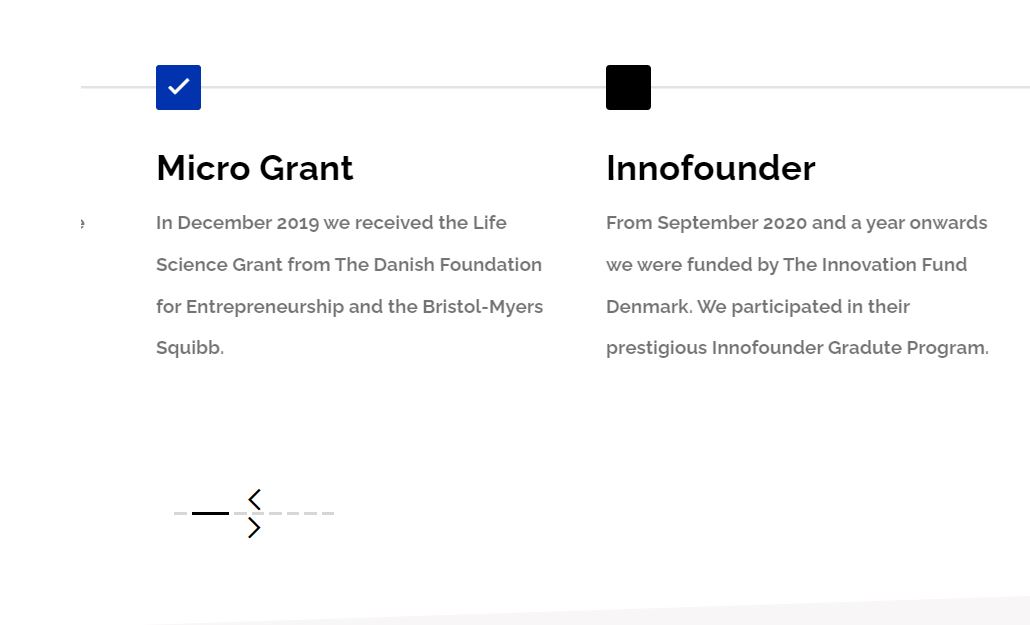Go to previous slide with left chevron
The image size is (1030, 625).
coord(255,499)
